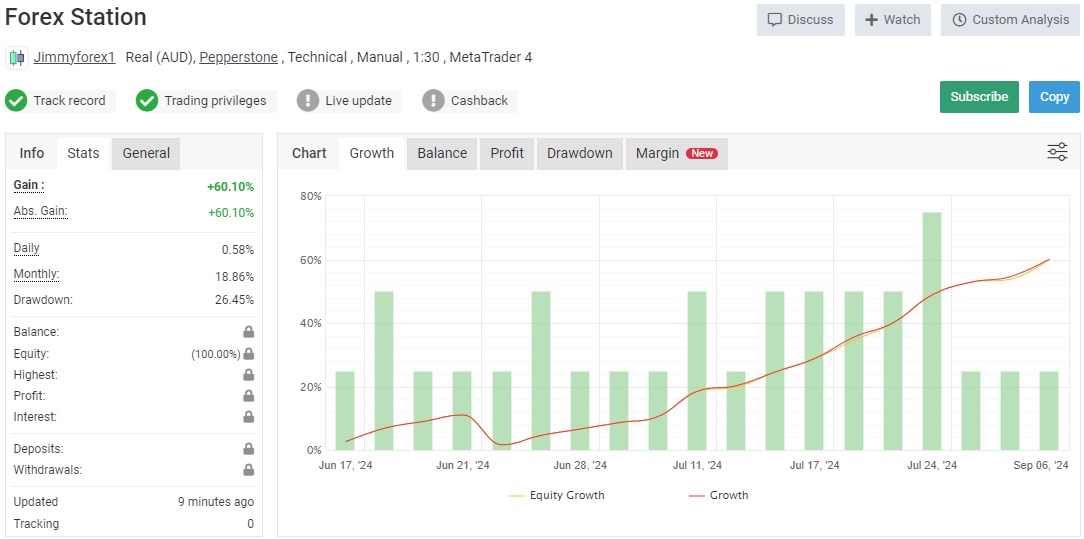Click the grey warning icon for Cashback
Image resolution: width=1084 pixels, height=539 pixels.
(433, 101)
